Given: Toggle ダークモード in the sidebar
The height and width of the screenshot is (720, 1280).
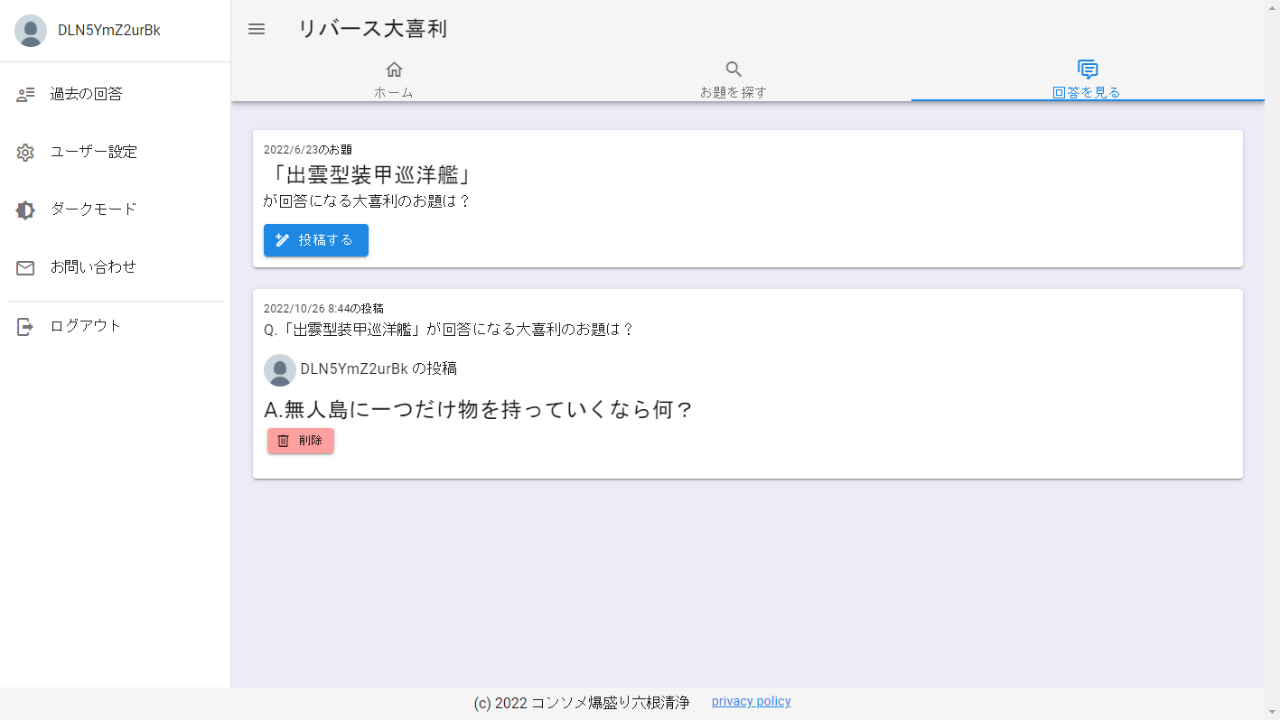Looking at the screenshot, I should click(x=94, y=210).
